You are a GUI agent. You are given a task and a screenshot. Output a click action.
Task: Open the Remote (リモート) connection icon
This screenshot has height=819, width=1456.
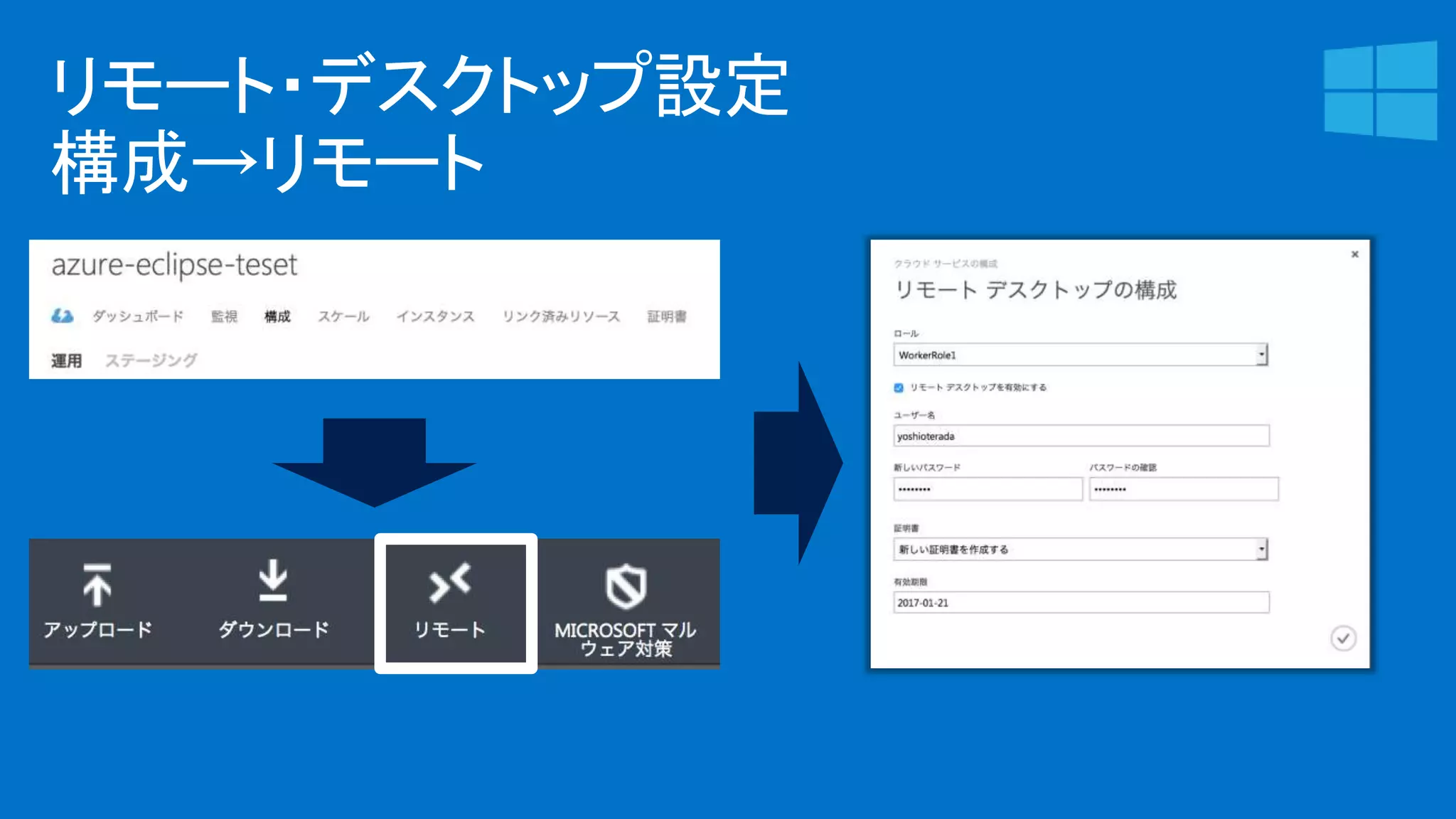[x=450, y=583]
